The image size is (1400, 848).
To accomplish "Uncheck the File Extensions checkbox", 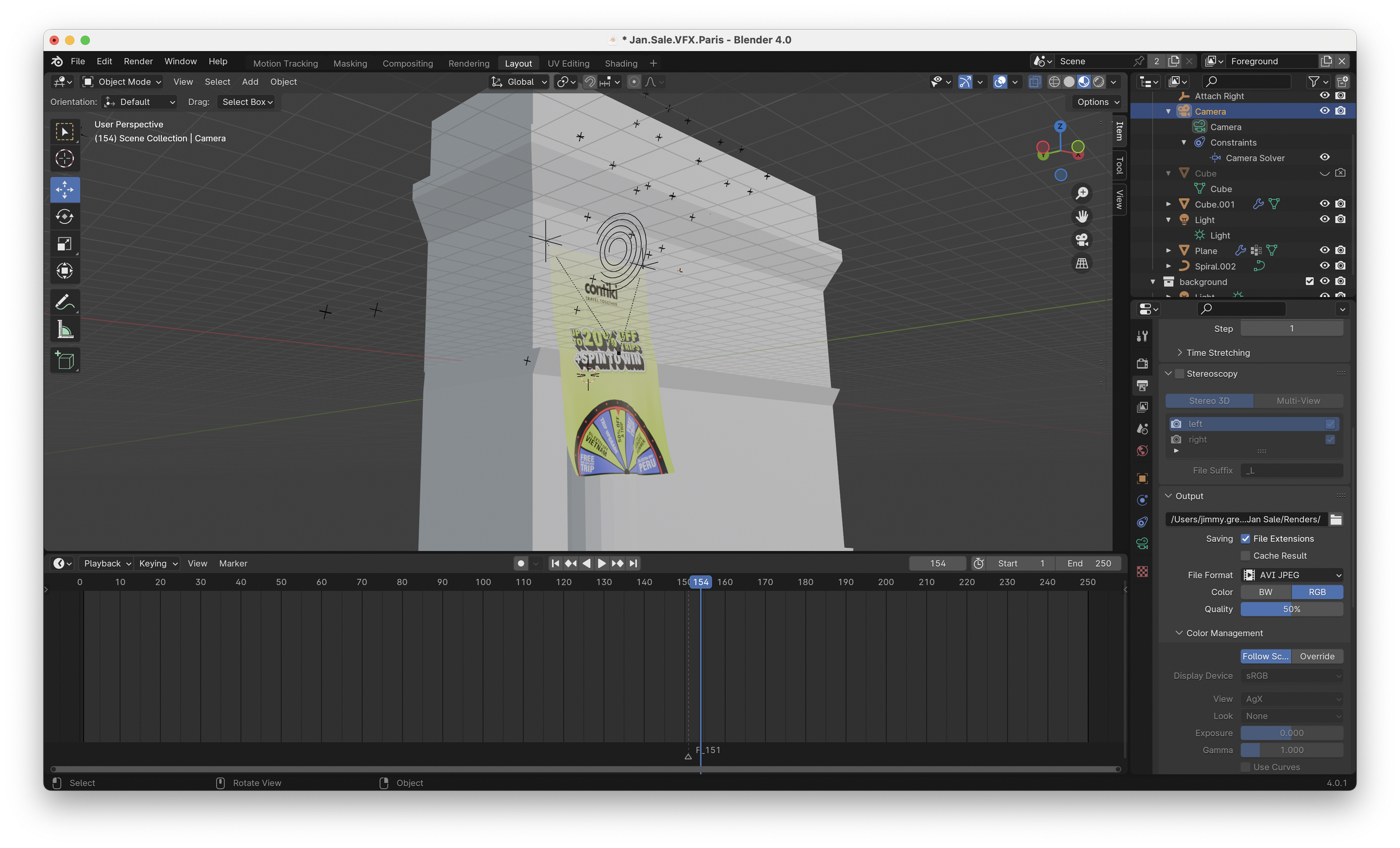I will tap(1245, 538).
